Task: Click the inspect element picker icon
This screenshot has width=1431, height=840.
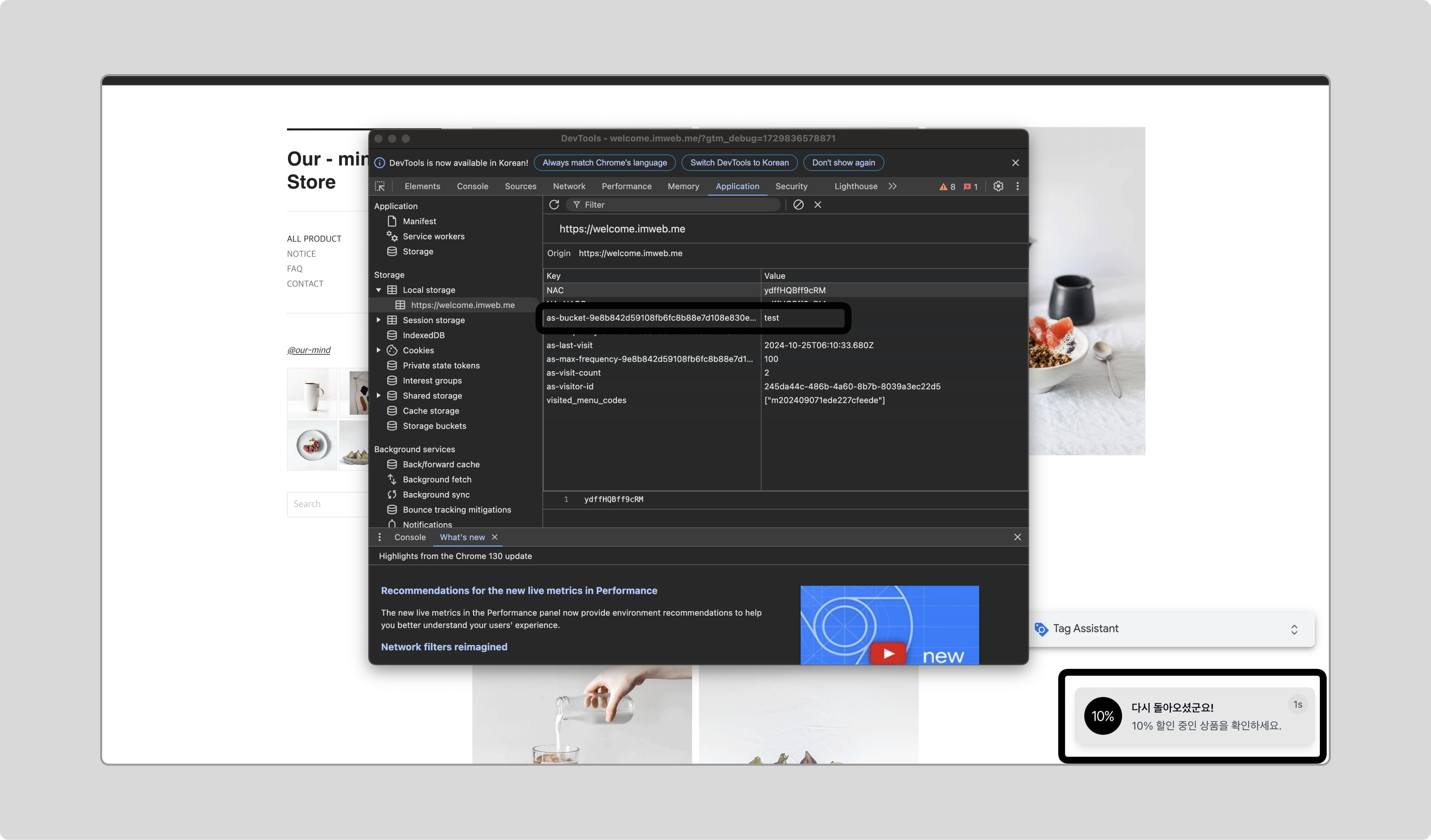Action: (x=380, y=186)
